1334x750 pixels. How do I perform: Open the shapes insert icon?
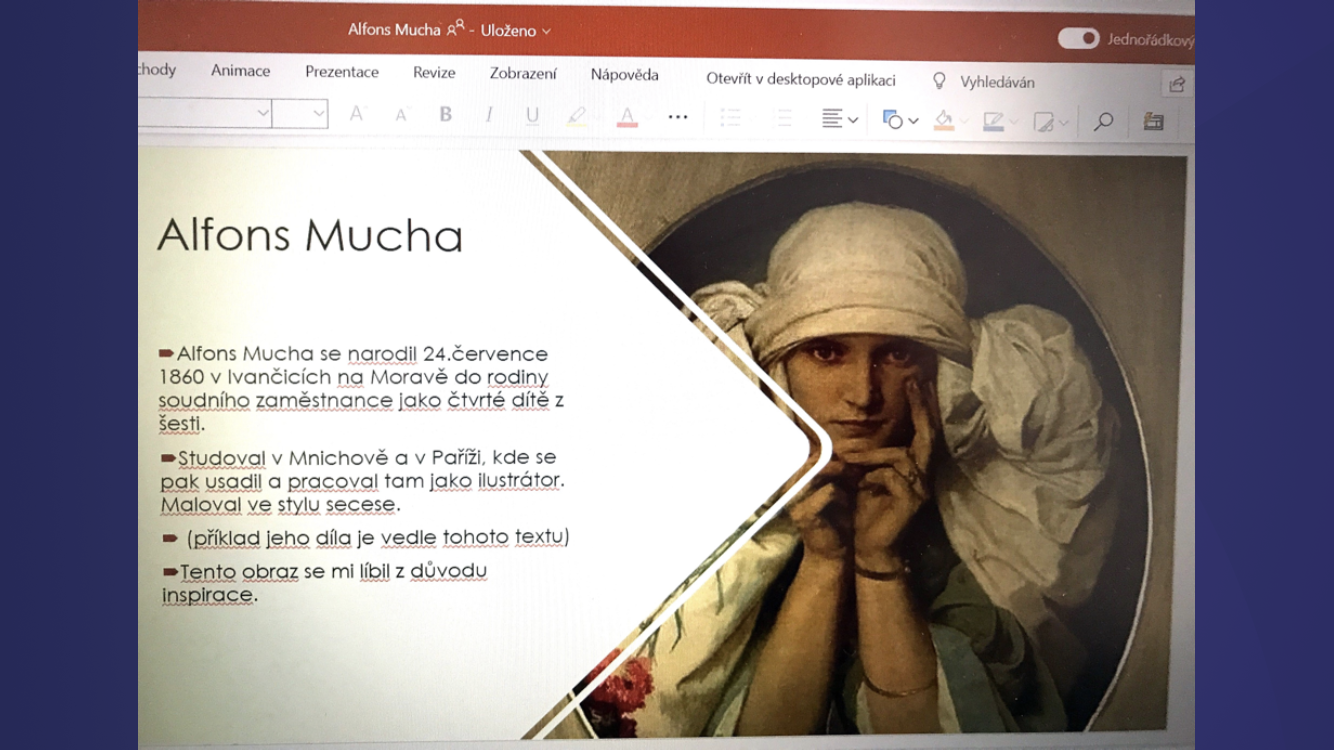893,120
